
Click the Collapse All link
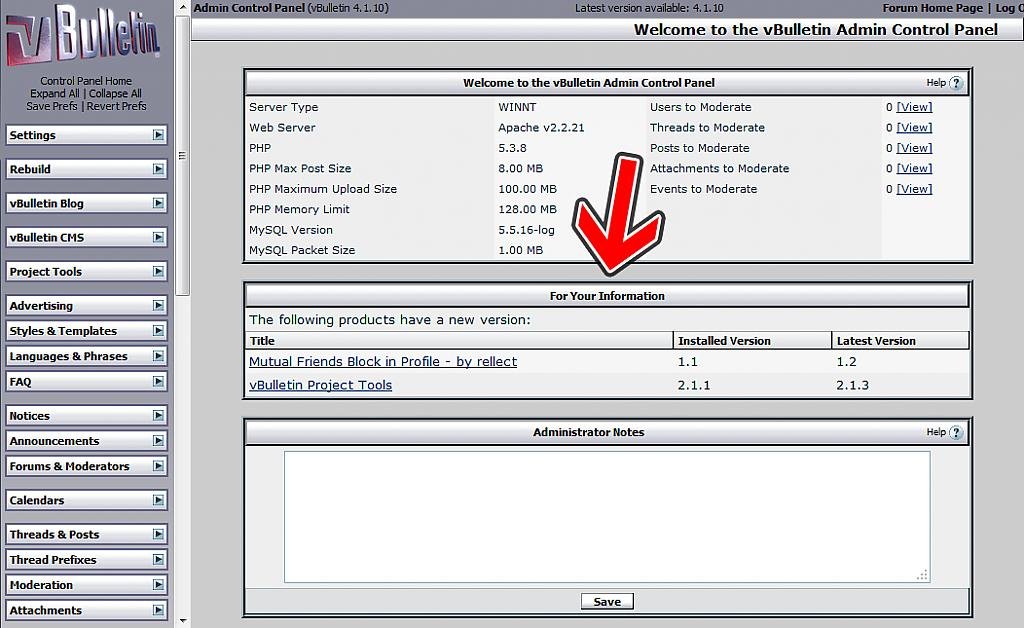click(115, 93)
